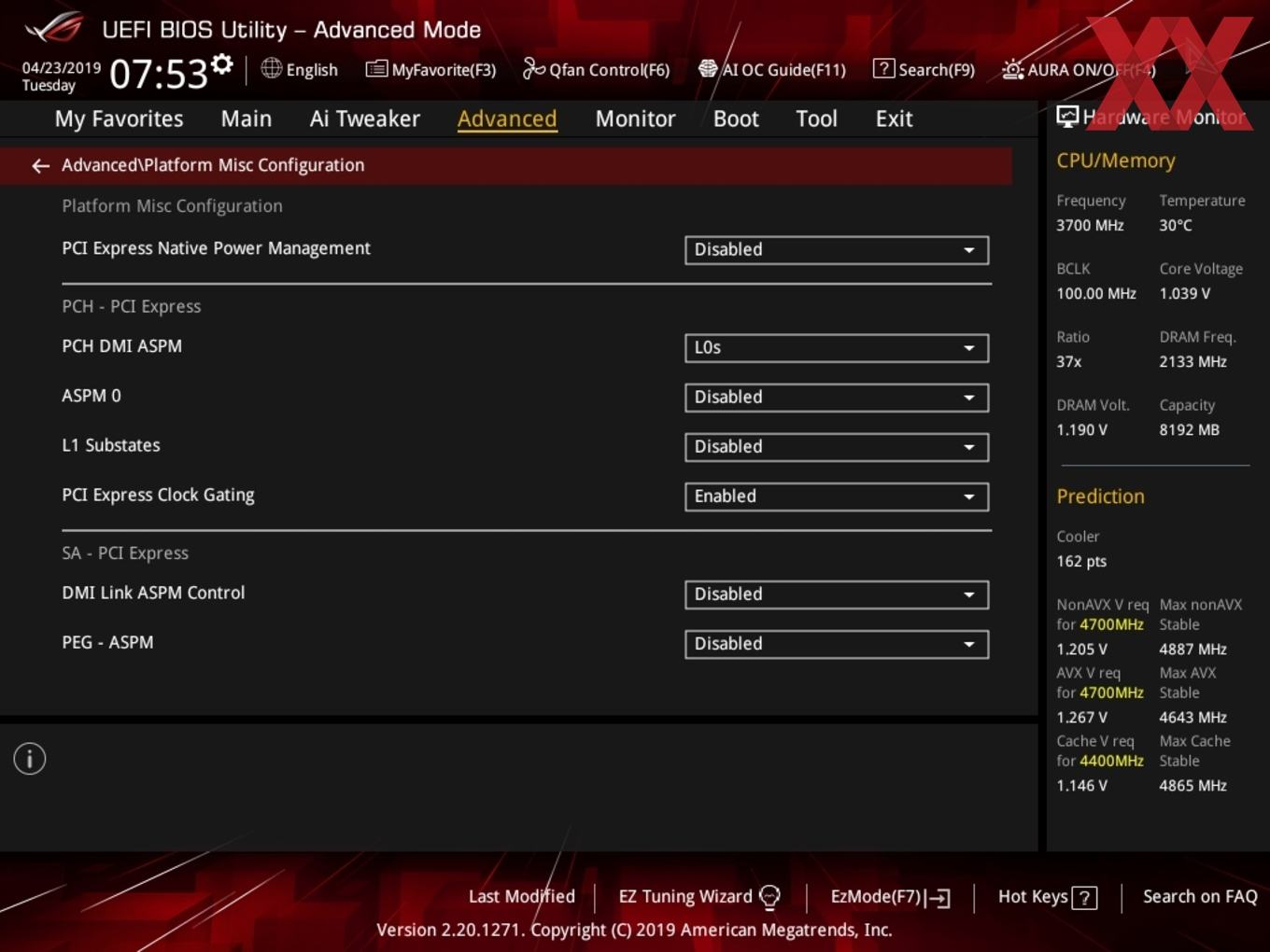
Task: Click the 4887 MHz Max nonAVX value
Action: point(1192,649)
